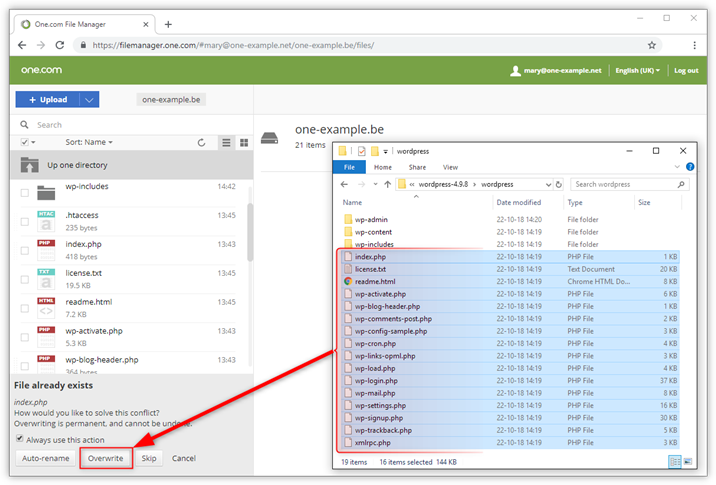Reload the browser page
Image resolution: width=716 pixels, height=485 pixels.
point(59,45)
